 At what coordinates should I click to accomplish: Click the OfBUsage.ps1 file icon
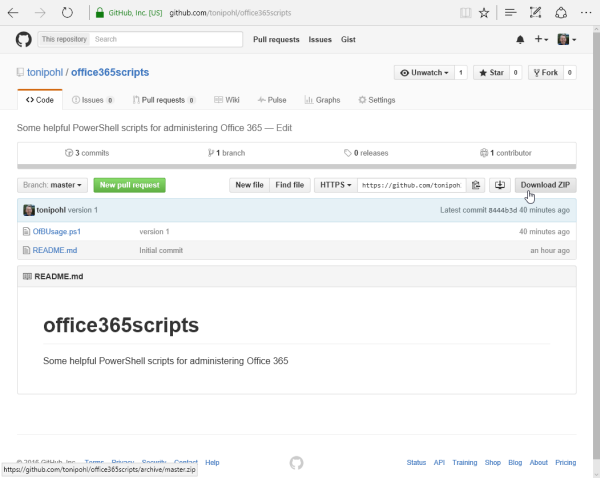[x=26, y=231]
